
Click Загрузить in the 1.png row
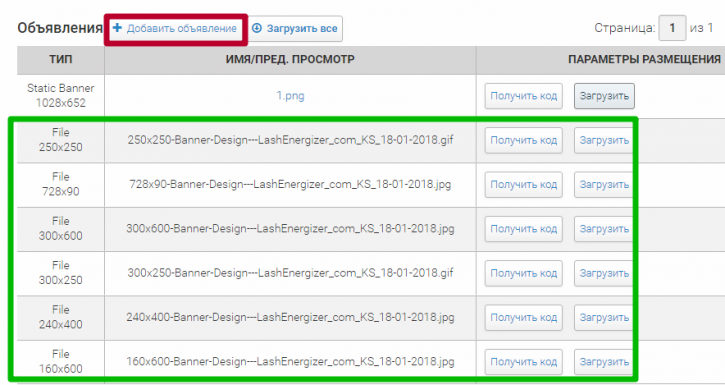click(604, 96)
